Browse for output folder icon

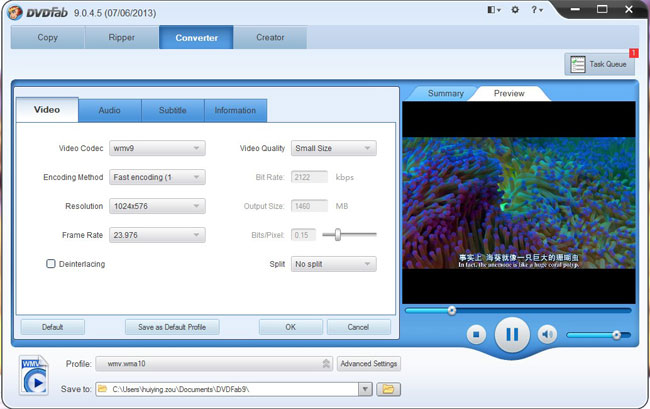[x=388, y=389]
